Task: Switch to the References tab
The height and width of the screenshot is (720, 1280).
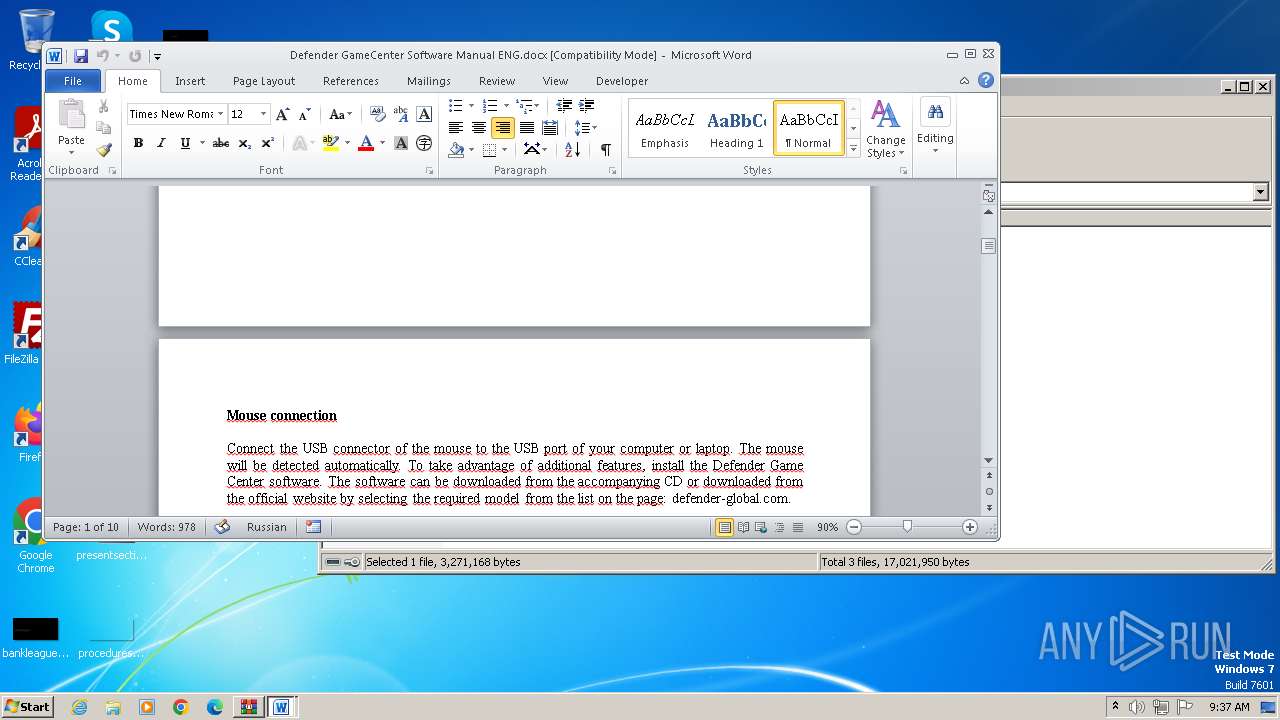Action: pyautogui.click(x=351, y=81)
